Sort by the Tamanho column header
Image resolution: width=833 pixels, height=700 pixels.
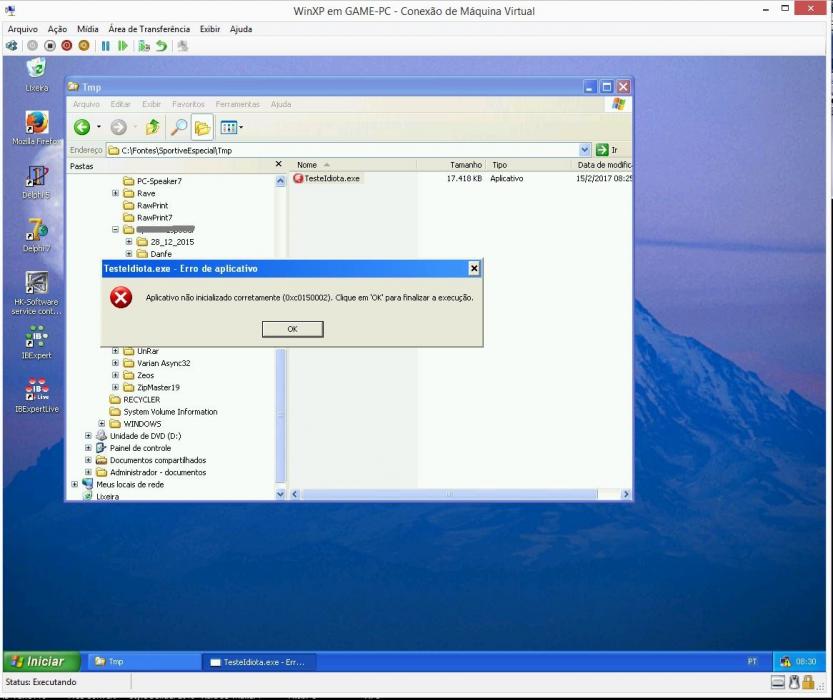(451, 165)
